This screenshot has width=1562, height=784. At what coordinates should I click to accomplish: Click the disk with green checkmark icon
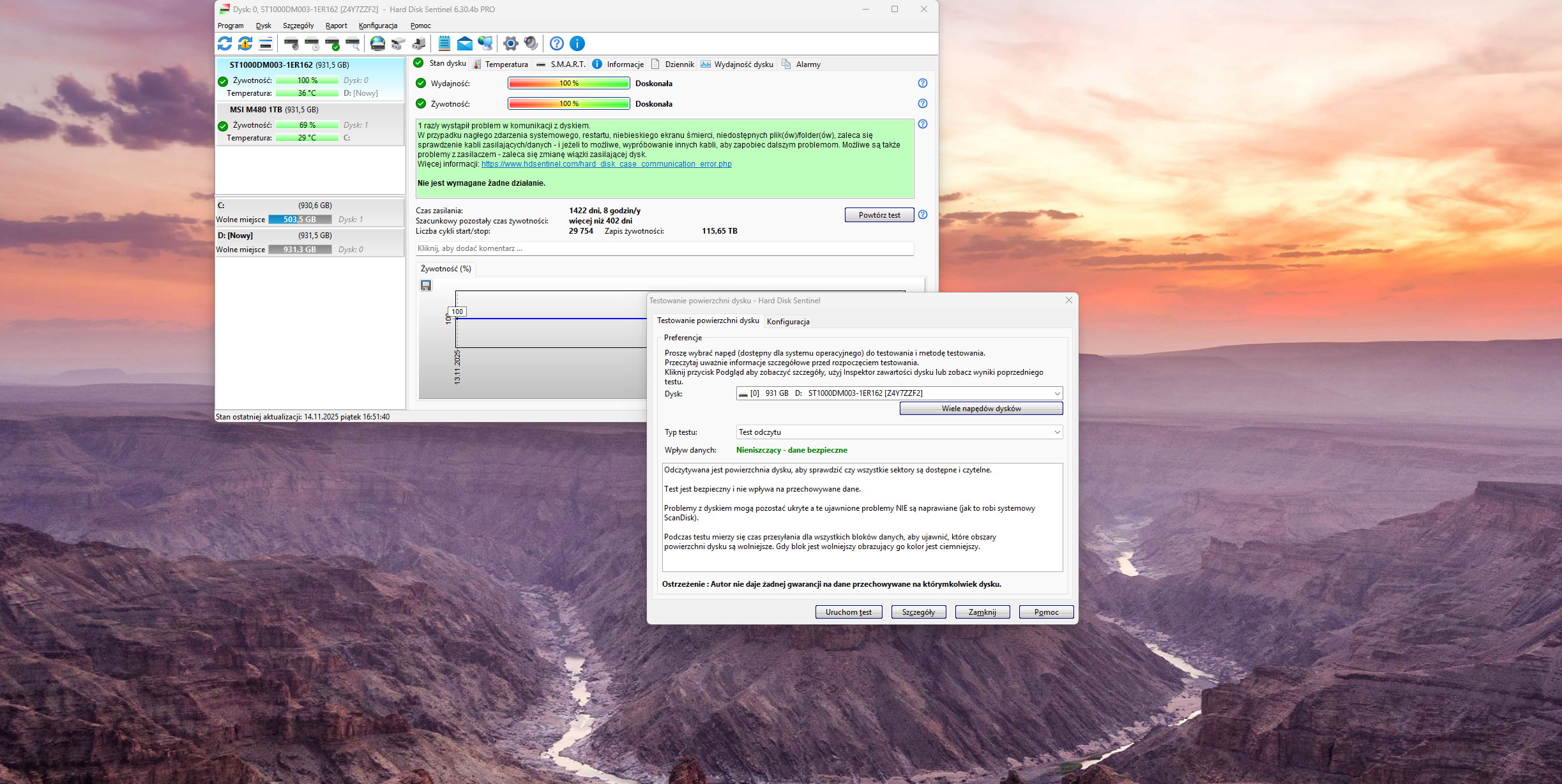(x=332, y=43)
